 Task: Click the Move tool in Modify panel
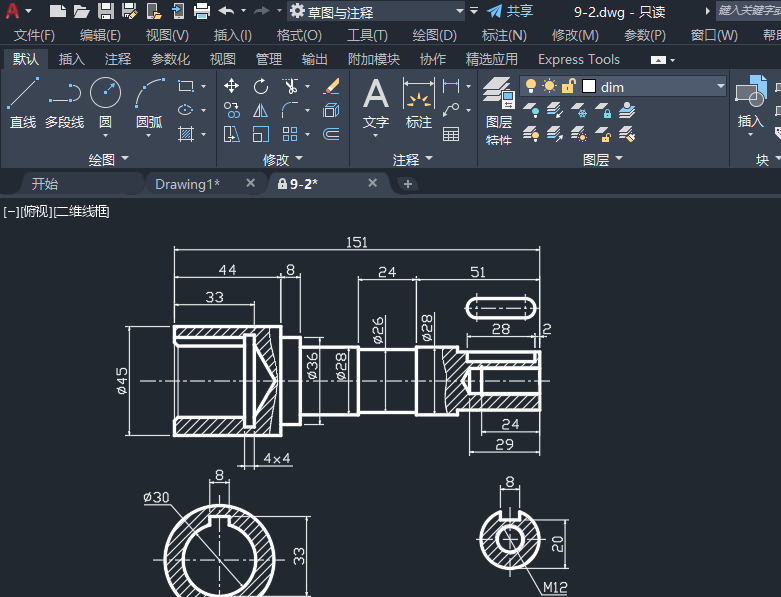pos(231,86)
